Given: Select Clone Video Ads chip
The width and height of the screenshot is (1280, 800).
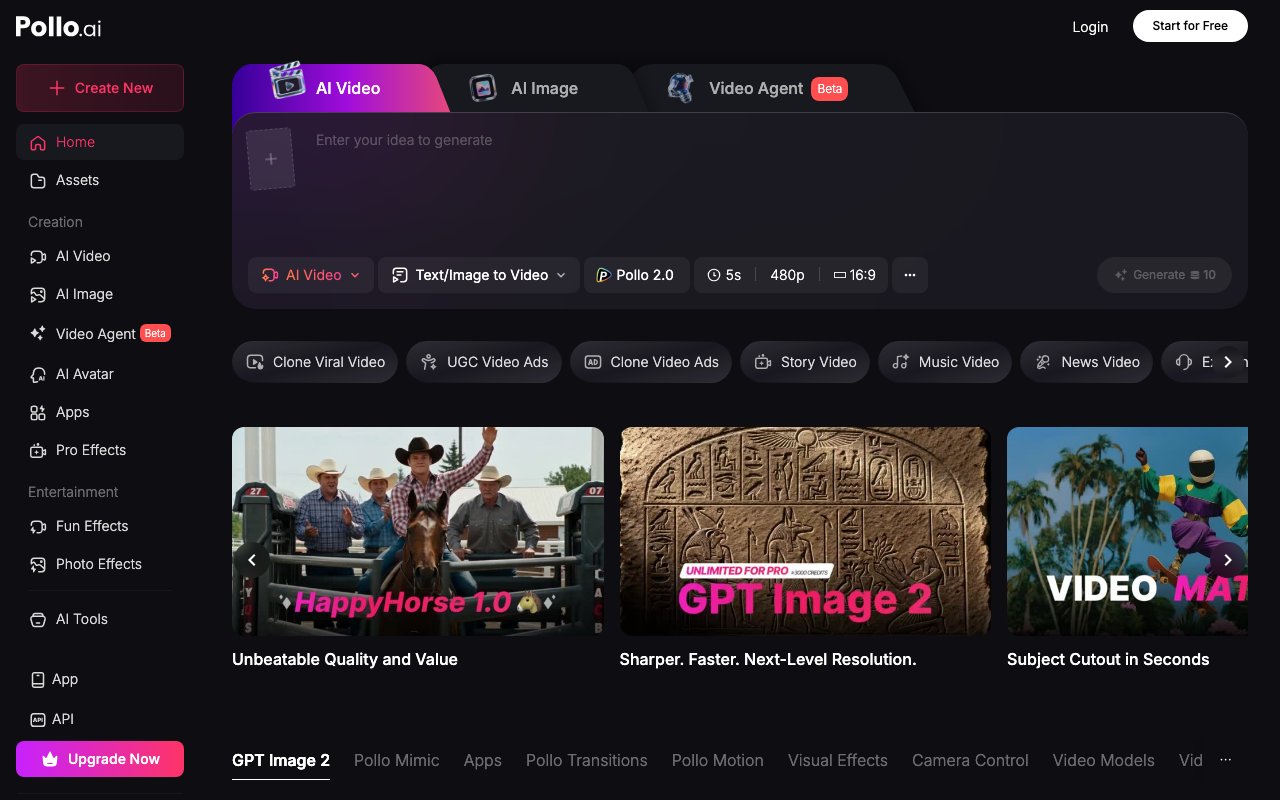Looking at the screenshot, I should click(651, 362).
